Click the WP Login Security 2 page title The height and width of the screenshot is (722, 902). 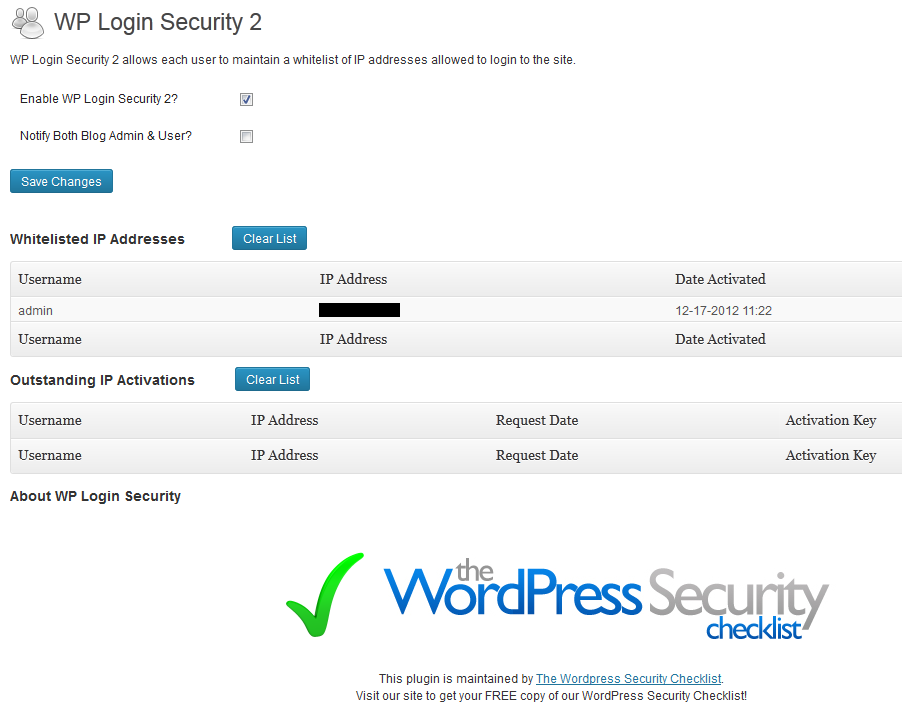coord(158,22)
